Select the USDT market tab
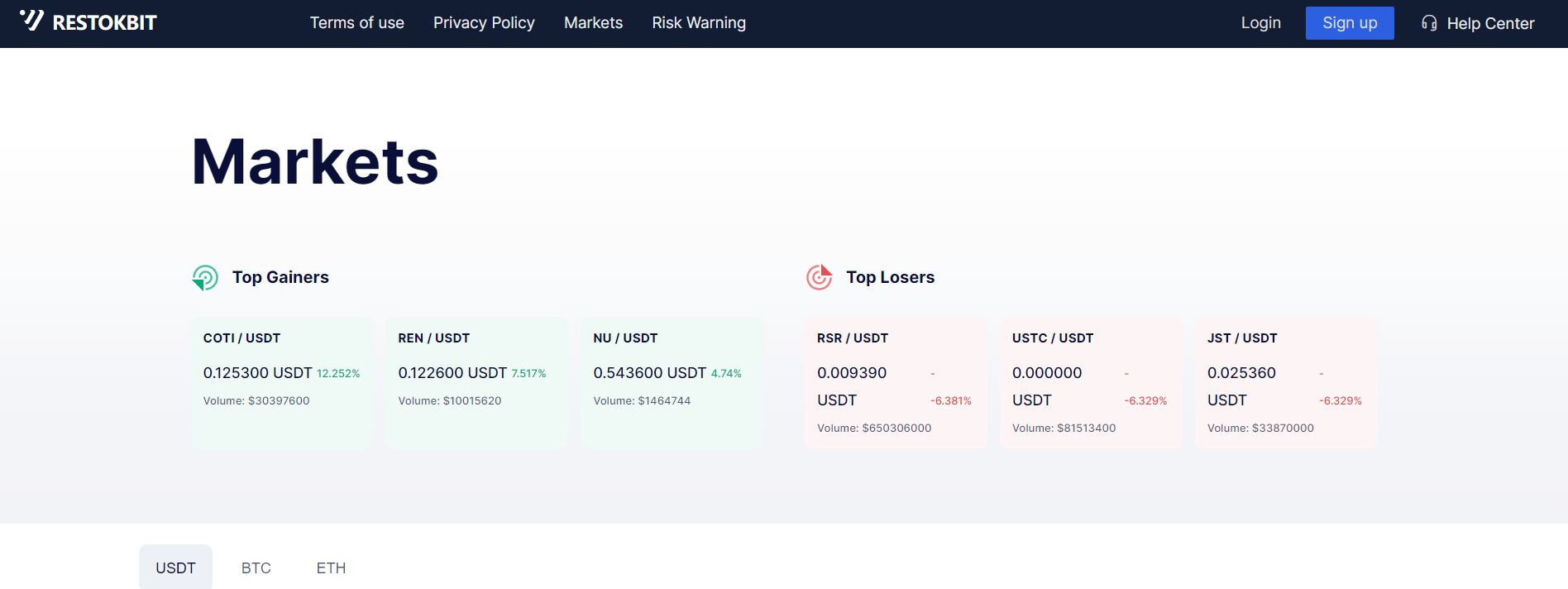The image size is (1568, 589). click(x=175, y=567)
